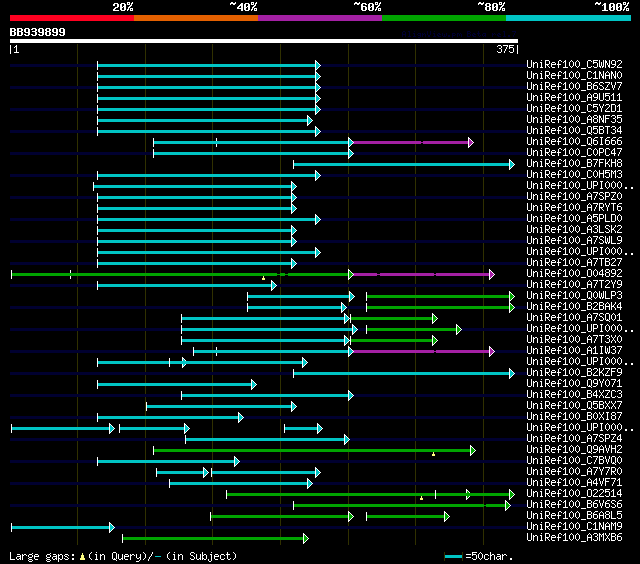Image resolution: width=640 pixels, height=564 pixels.
Task: Click the query end position 375 label
Action: click(505, 49)
